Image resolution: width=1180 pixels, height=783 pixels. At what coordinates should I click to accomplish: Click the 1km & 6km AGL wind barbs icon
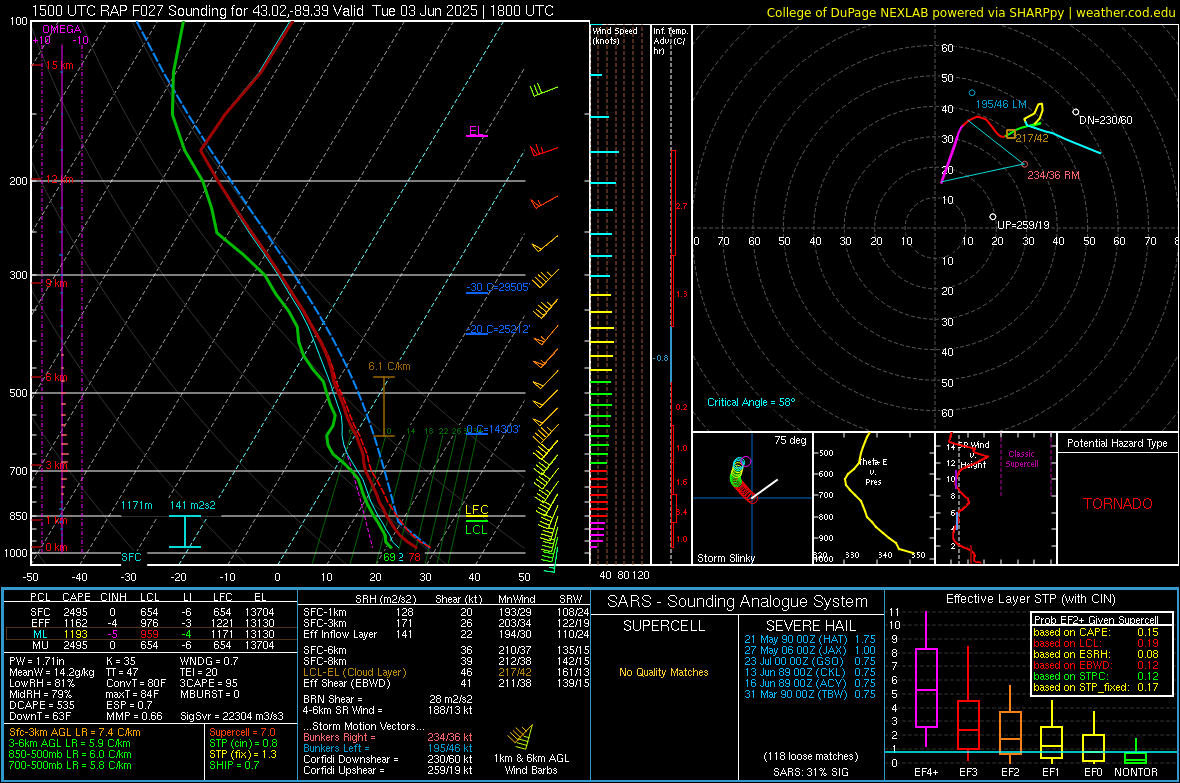520,737
